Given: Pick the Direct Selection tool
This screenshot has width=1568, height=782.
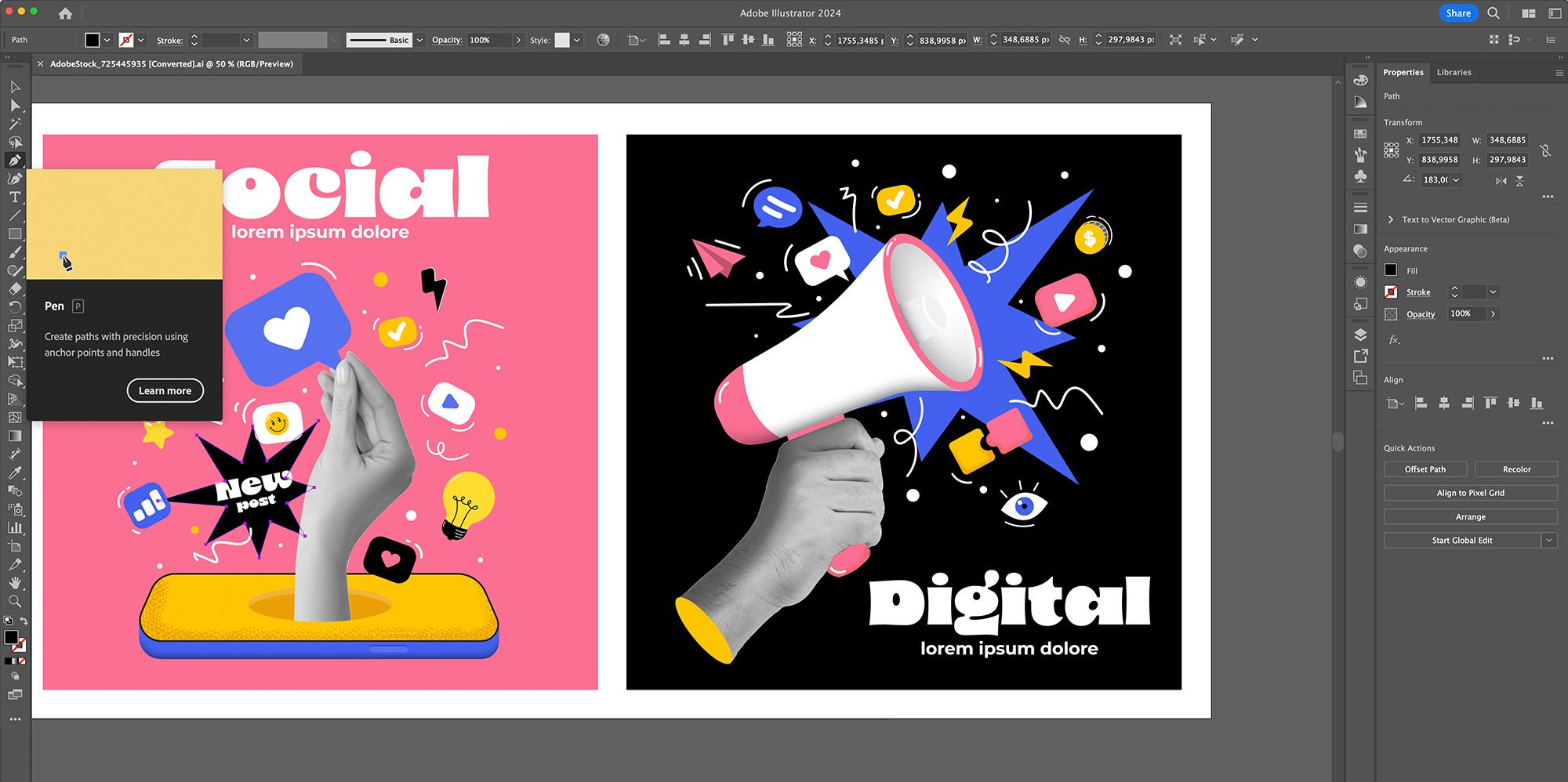Looking at the screenshot, I should coord(15,105).
